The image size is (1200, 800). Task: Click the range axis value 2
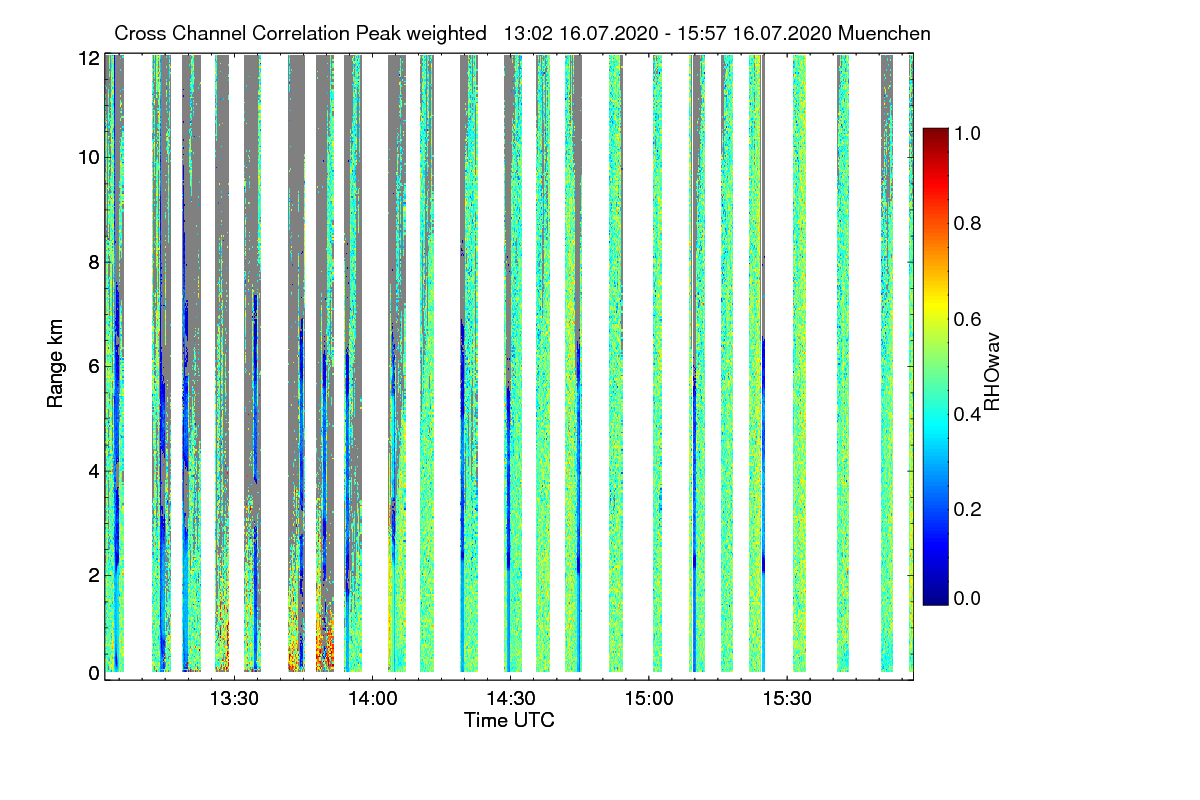tap(94, 575)
